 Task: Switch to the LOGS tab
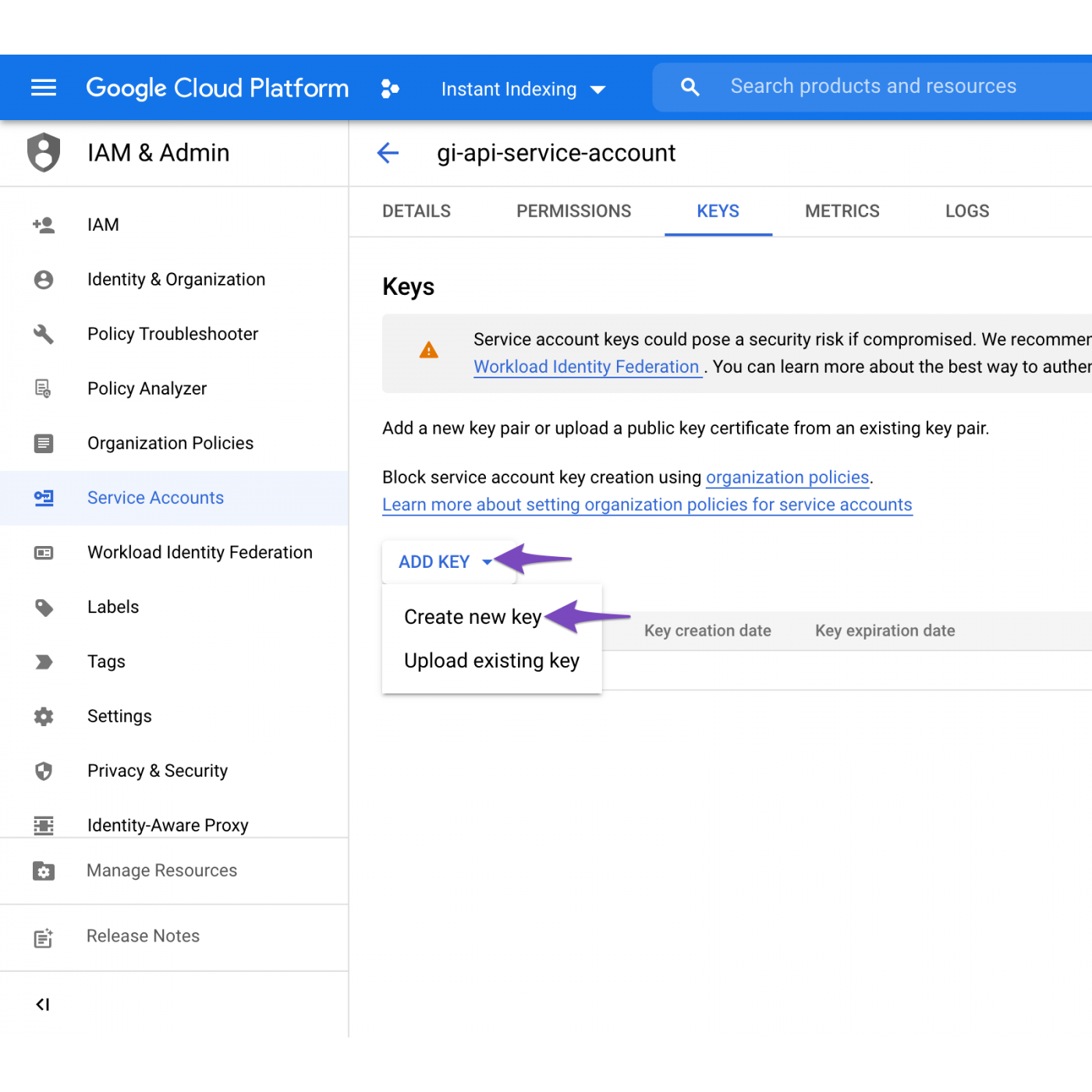pos(966,211)
